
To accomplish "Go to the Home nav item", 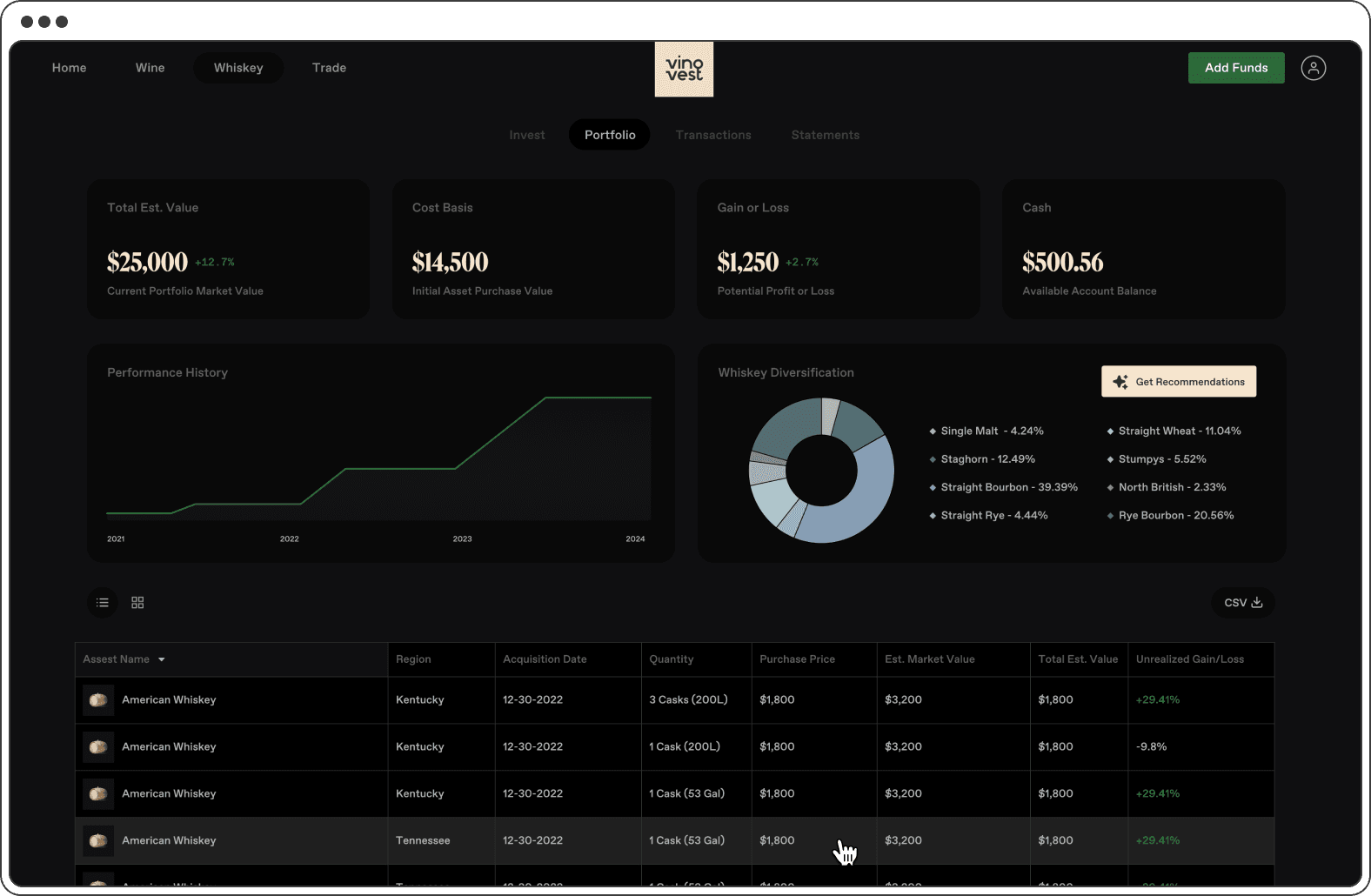I will tap(69, 68).
